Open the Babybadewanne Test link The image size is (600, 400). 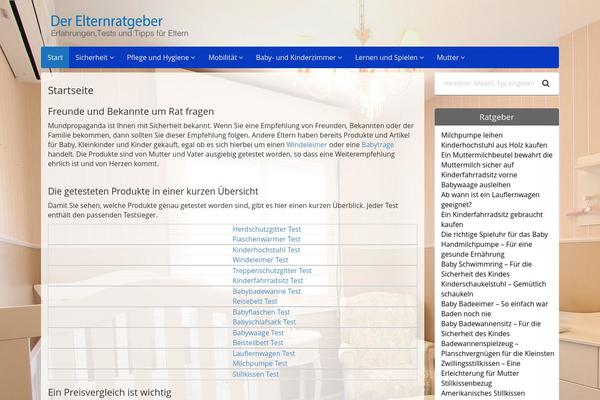coord(267,291)
